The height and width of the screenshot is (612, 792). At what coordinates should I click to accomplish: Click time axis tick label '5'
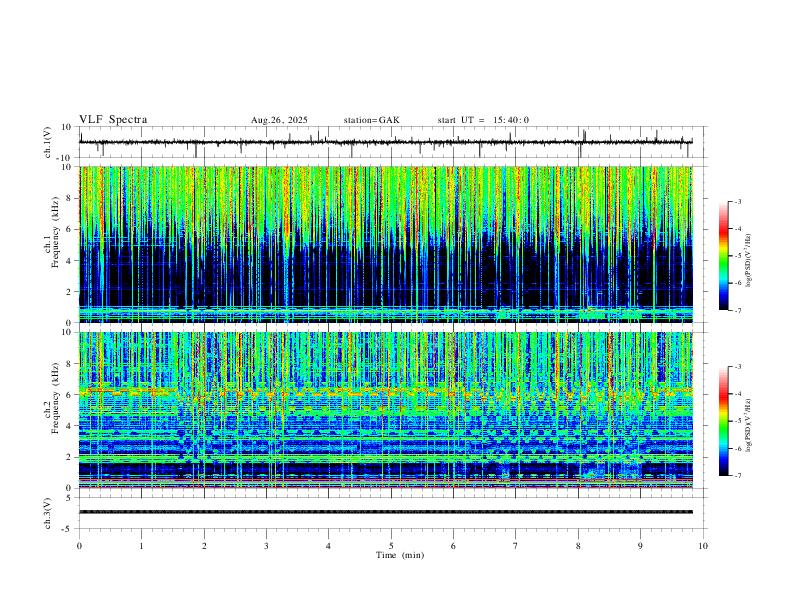tap(391, 546)
